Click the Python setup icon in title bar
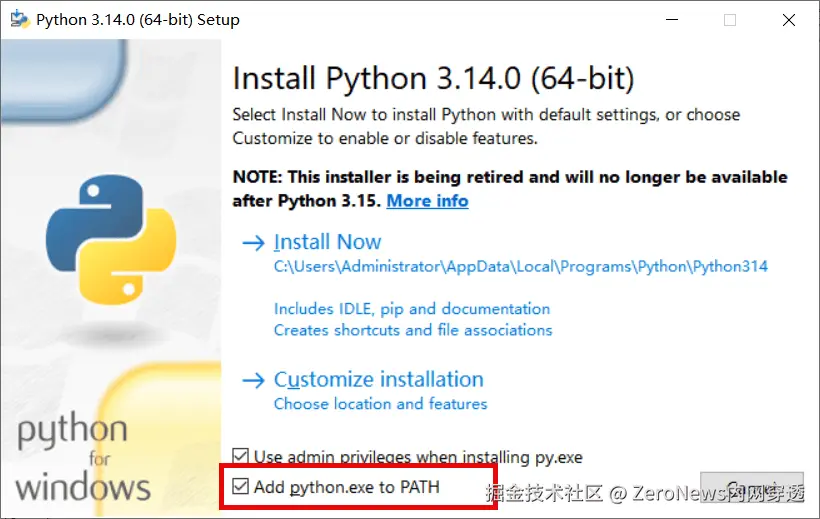Image resolution: width=820 pixels, height=519 pixels. 20,19
